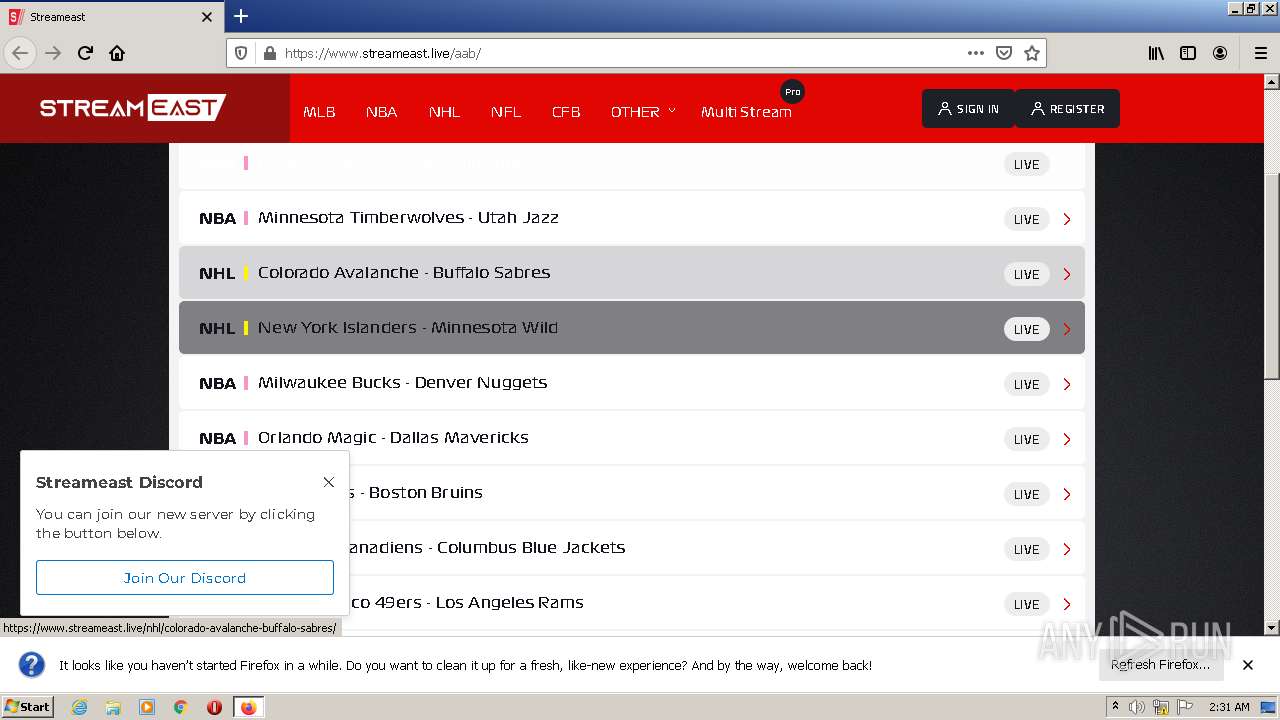Image resolution: width=1280 pixels, height=720 pixels.
Task: Click arrow chevron on Columbus Blue Jackets row
Action: (x=1067, y=549)
